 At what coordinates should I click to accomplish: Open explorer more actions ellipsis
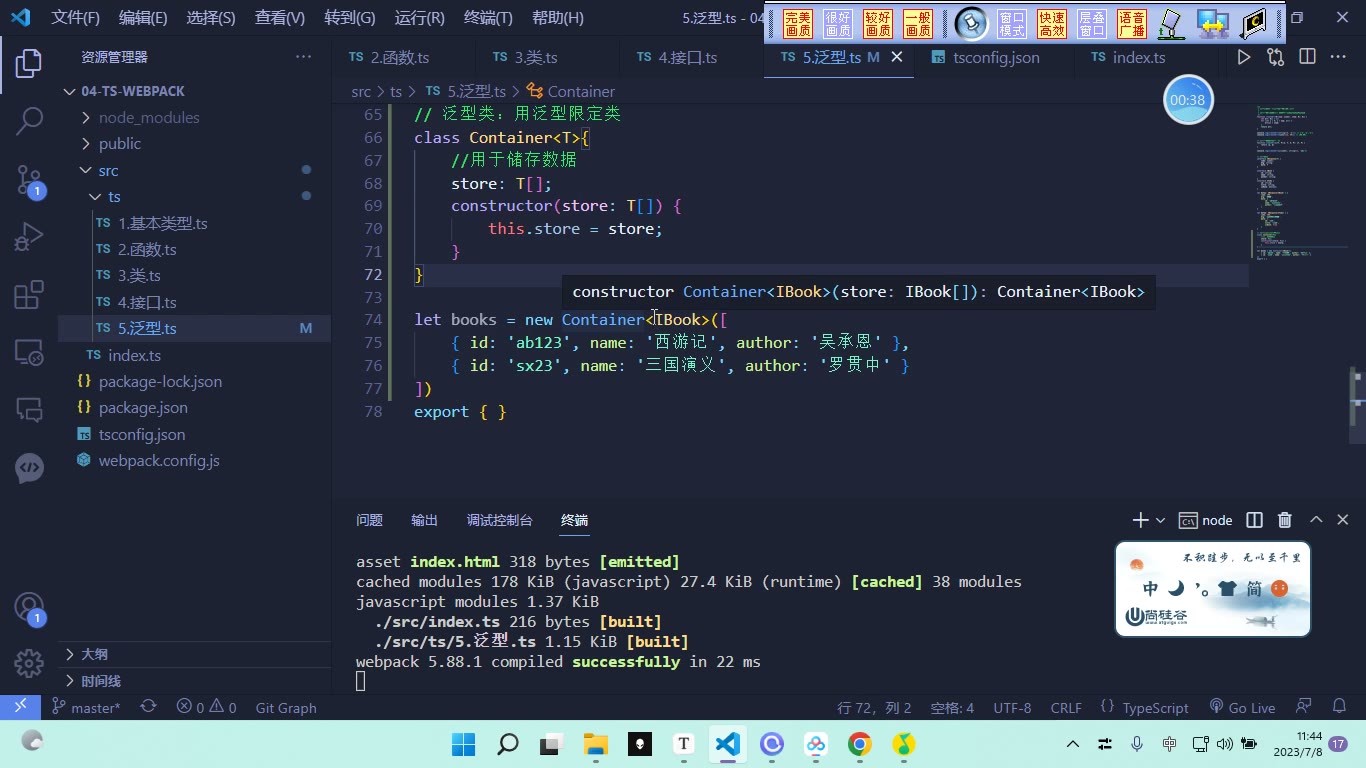303,57
